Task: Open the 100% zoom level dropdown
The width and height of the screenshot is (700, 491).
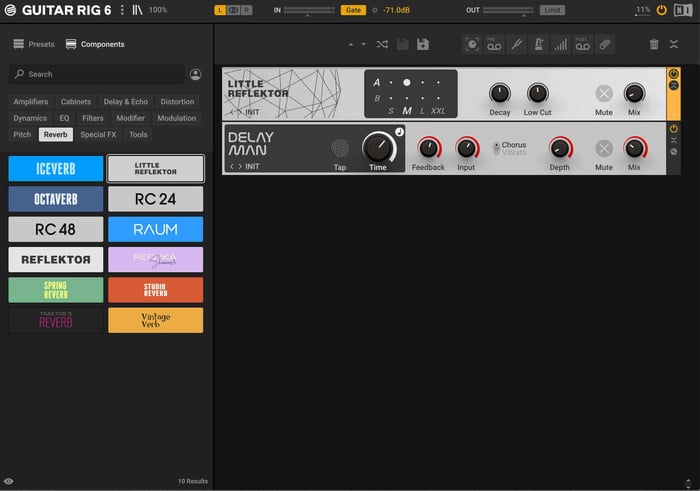Action: pos(158,10)
